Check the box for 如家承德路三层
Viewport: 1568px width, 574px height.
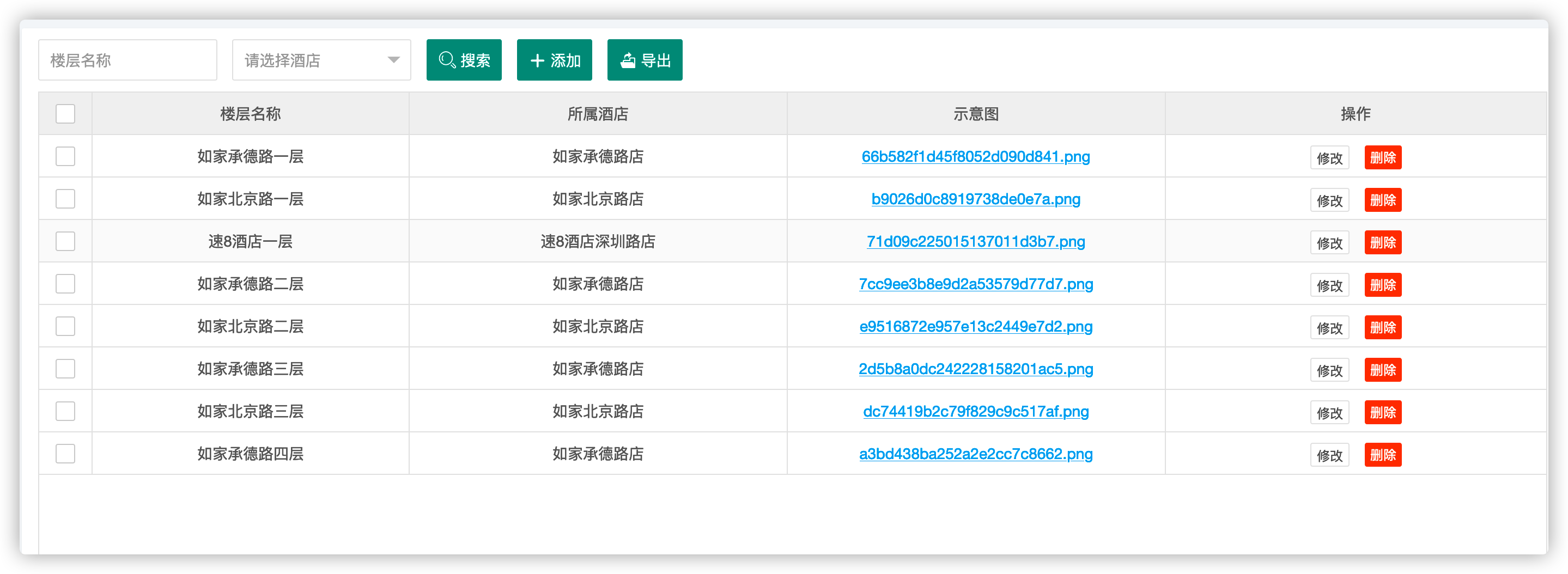coord(65,369)
